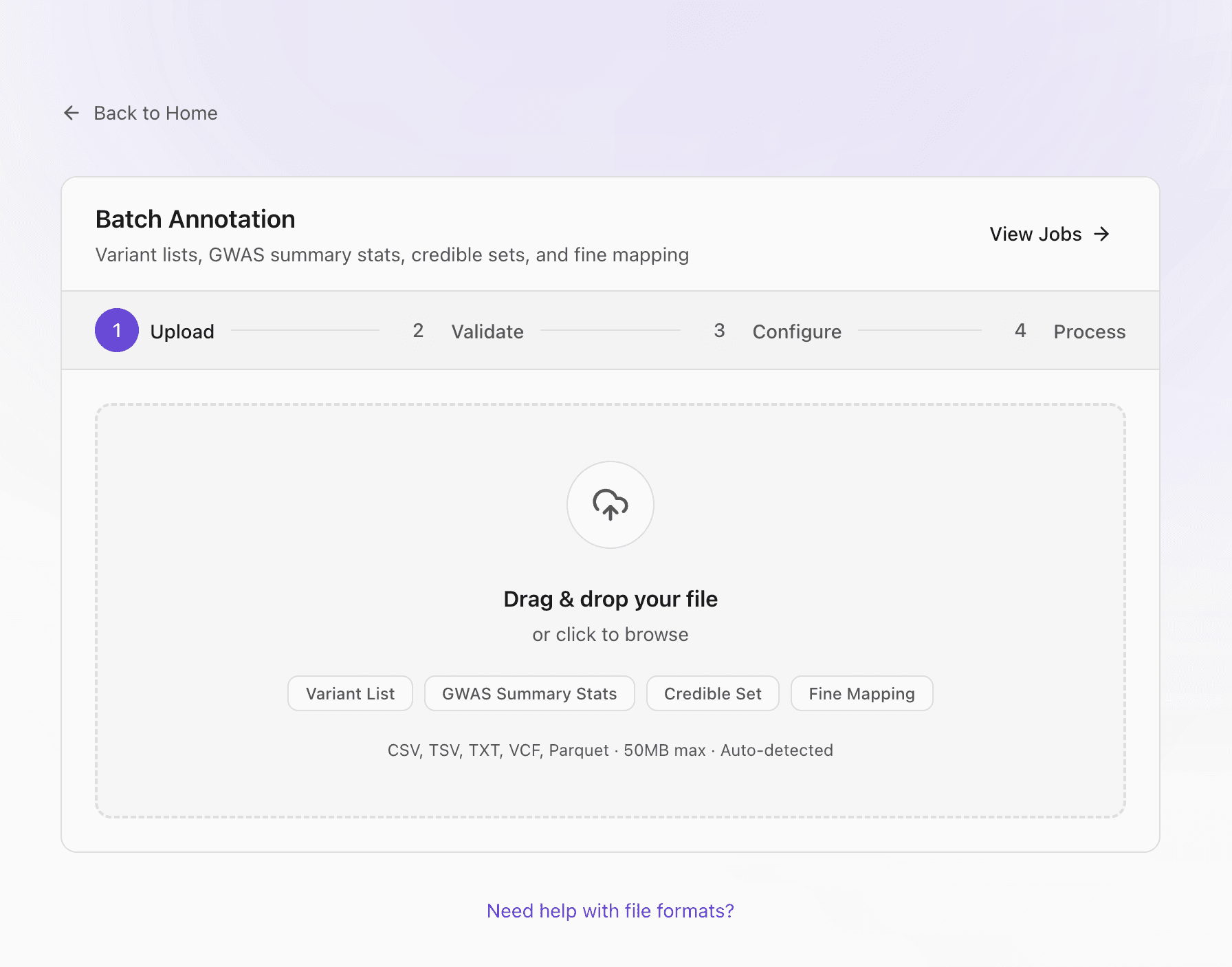
Task: Click the Variant lists subtitle text
Action: coord(392,254)
